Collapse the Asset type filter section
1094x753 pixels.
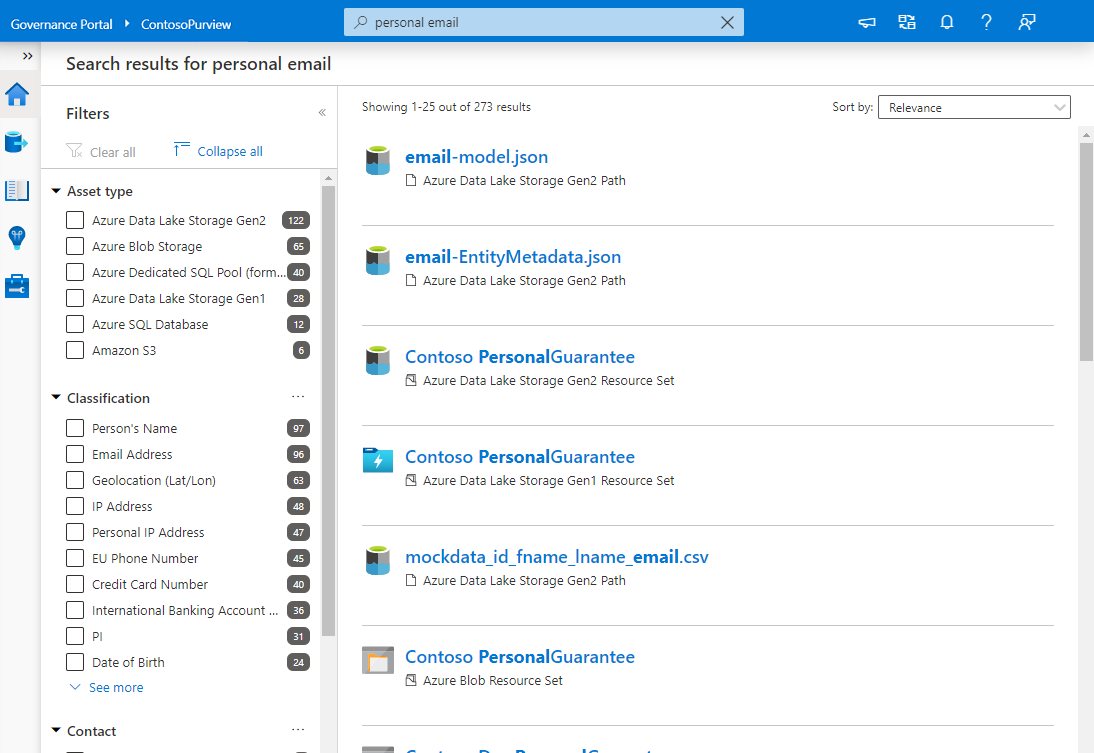[56, 190]
